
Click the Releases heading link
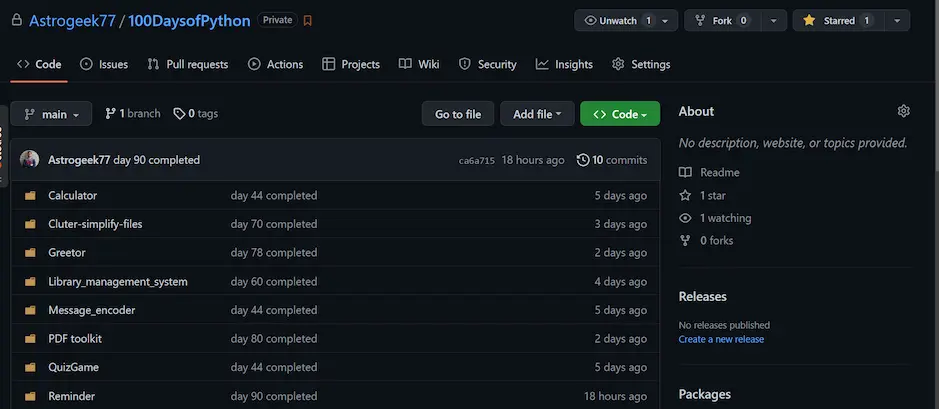pos(702,296)
